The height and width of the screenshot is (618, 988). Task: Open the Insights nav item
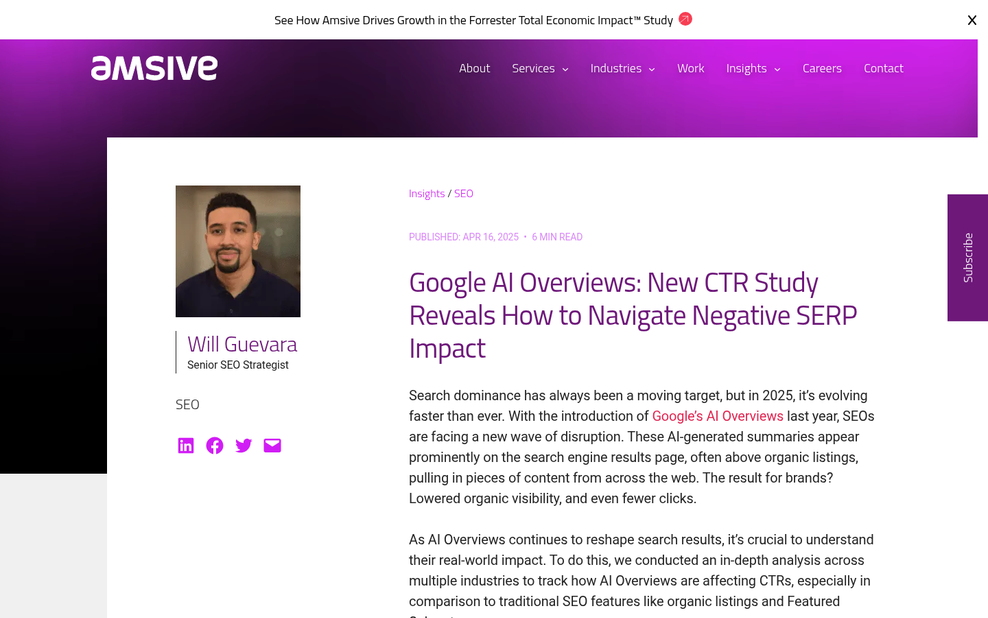pos(746,68)
